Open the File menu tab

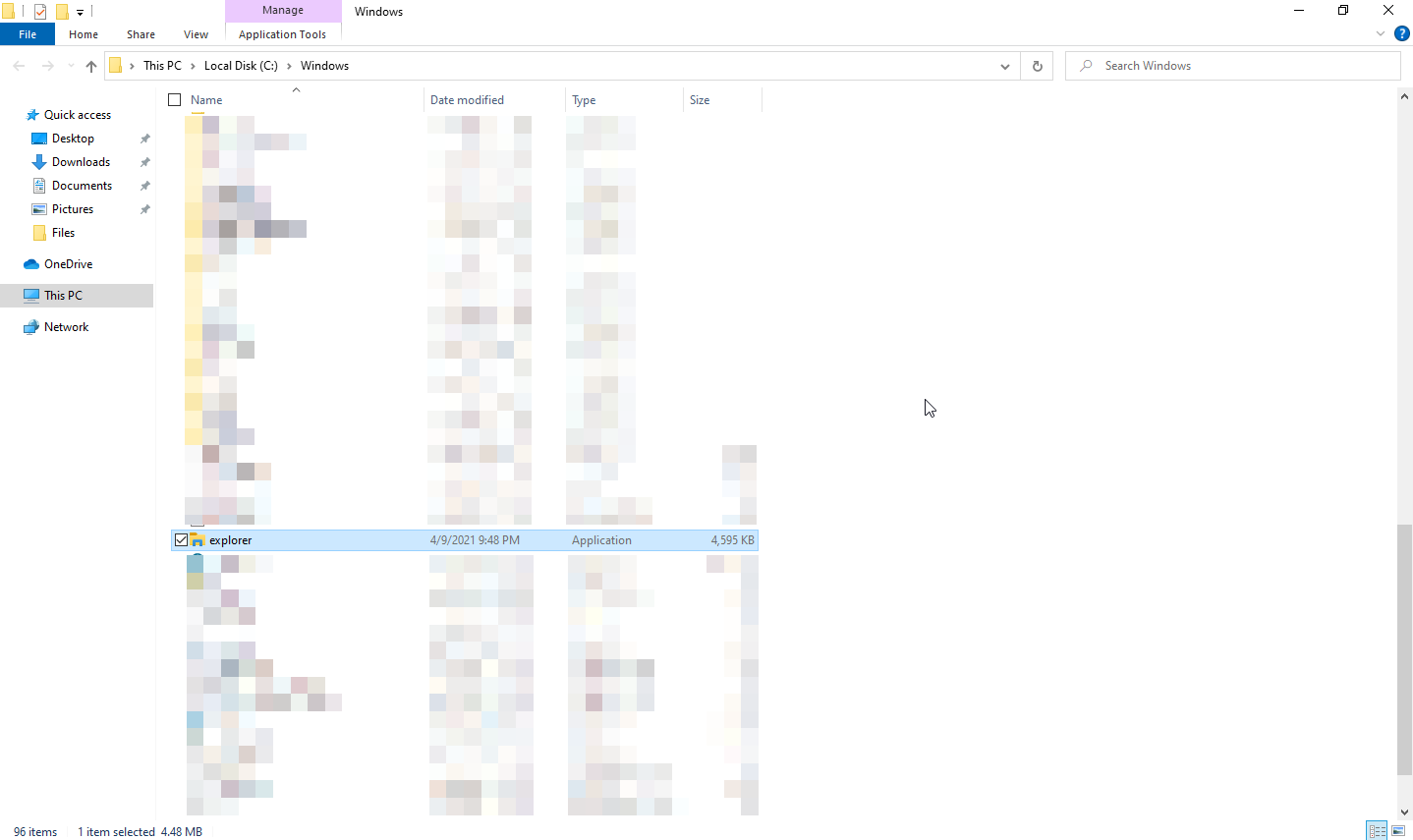28,34
